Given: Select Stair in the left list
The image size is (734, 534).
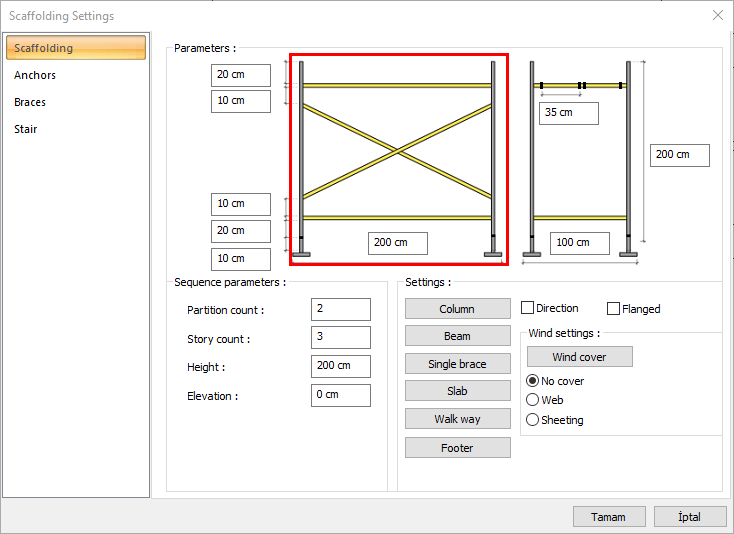Looking at the screenshot, I should tap(26, 129).
